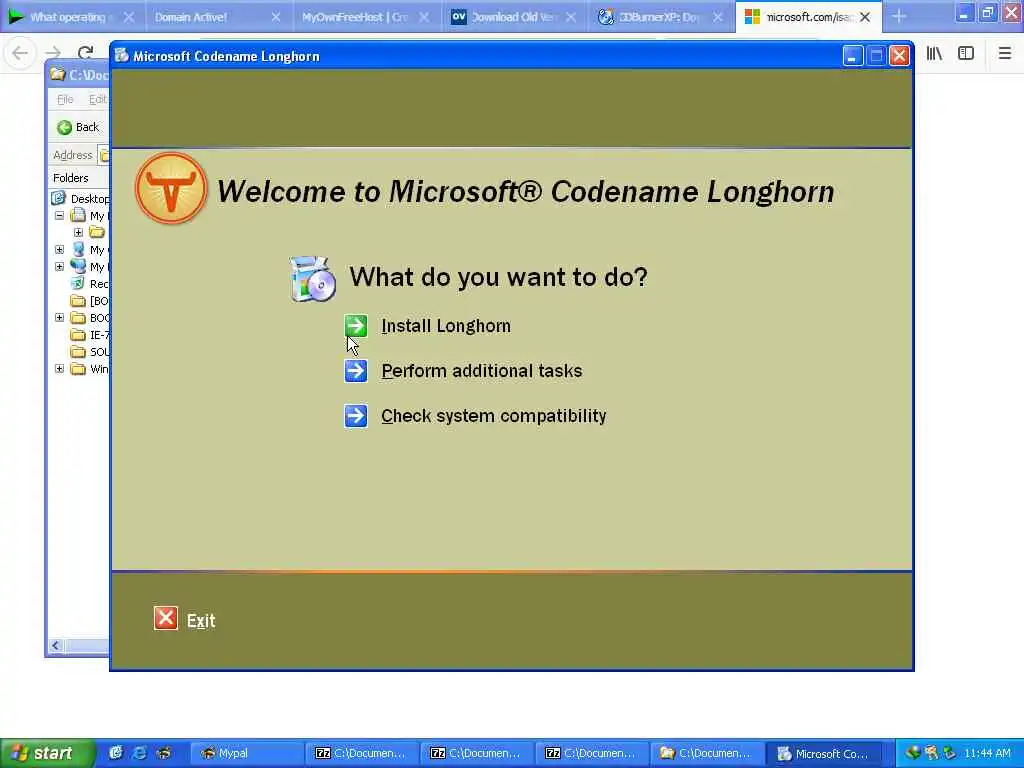Close the microsoft.com browser tab

click(x=865, y=18)
